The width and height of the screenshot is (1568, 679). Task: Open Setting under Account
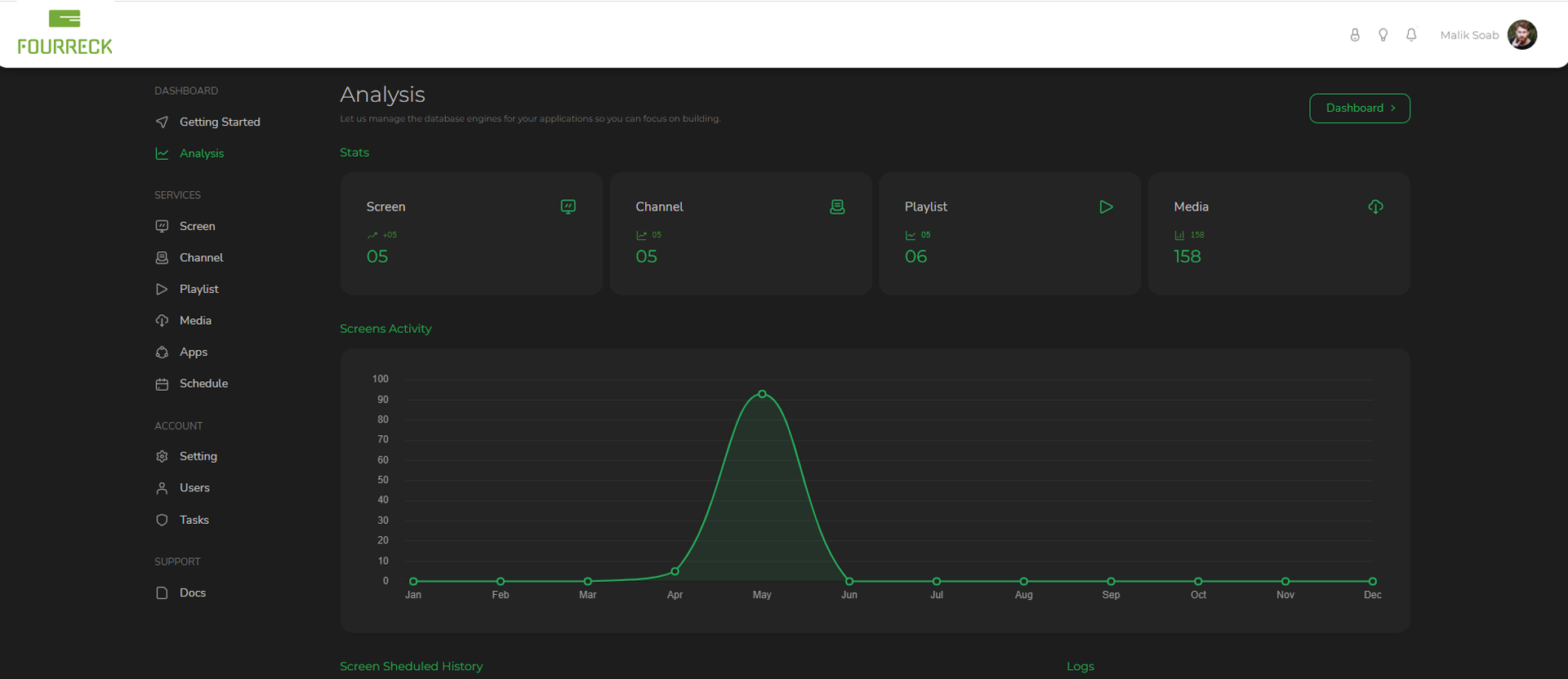pyautogui.click(x=198, y=456)
